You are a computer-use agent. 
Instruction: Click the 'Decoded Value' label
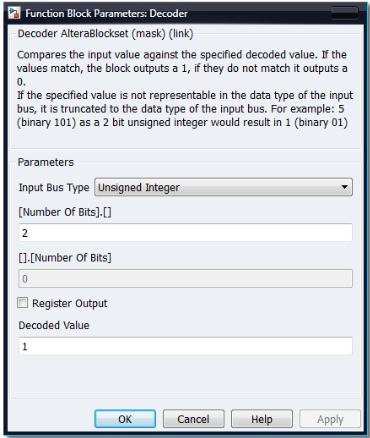pyautogui.click(x=54, y=325)
